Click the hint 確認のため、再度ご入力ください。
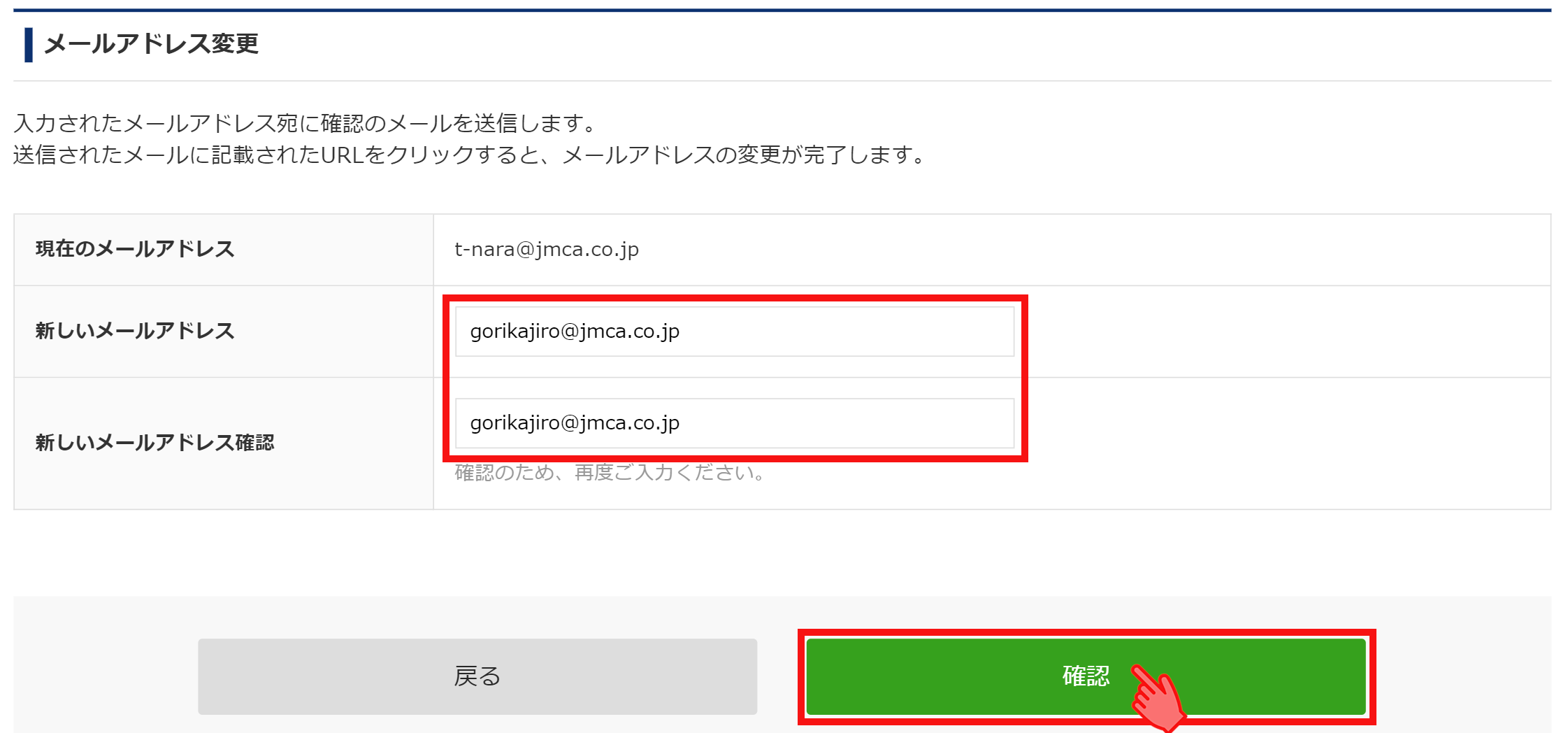 [610, 473]
